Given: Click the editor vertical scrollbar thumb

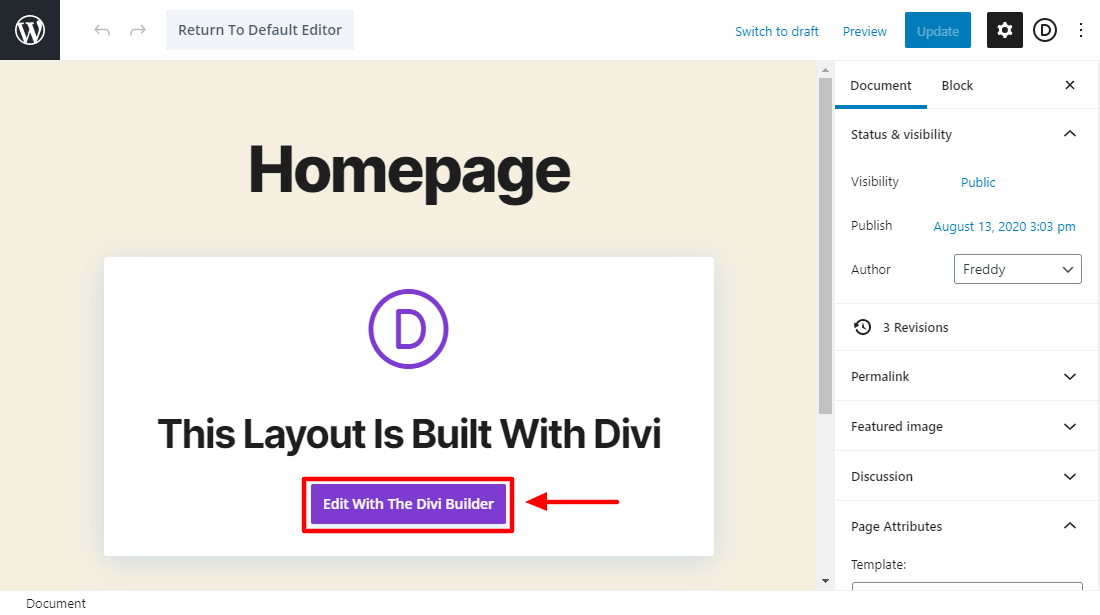Looking at the screenshot, I should tap(825, 245).
